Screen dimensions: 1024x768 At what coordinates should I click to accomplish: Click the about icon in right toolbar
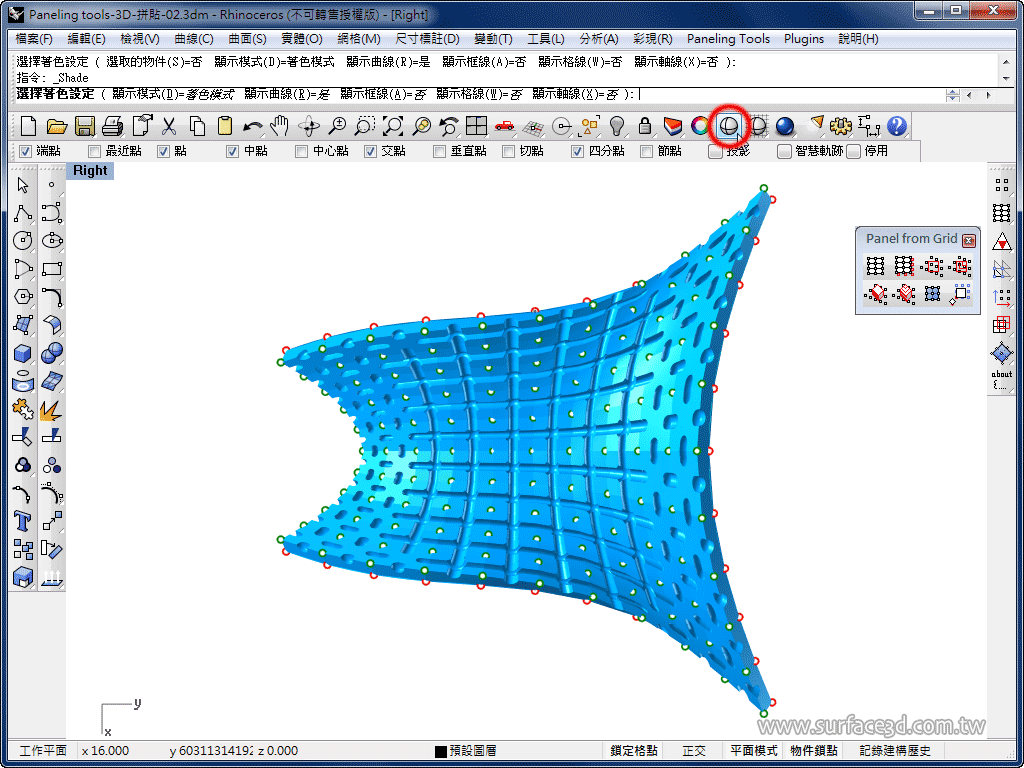(1002, 380)
